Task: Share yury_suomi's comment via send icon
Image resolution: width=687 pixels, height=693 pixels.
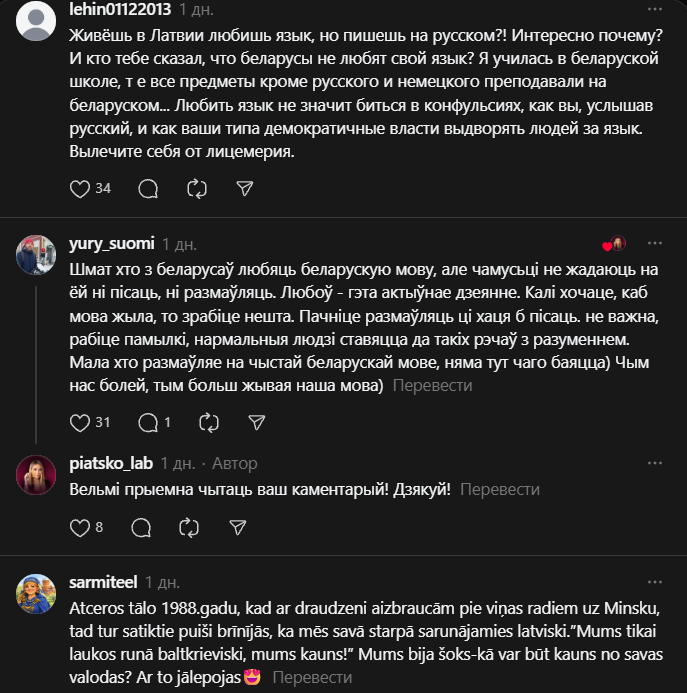Action: tap(256, 422)
